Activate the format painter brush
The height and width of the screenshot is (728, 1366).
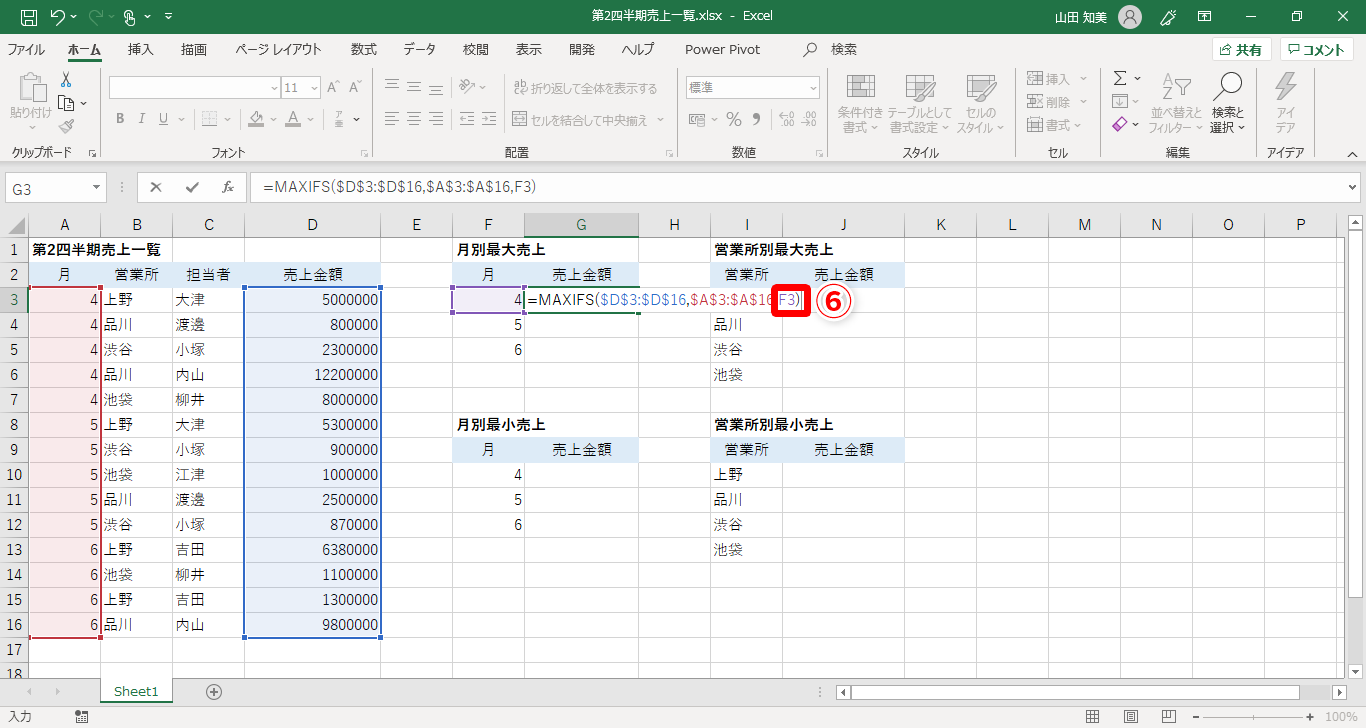click(x=66, y=126)
